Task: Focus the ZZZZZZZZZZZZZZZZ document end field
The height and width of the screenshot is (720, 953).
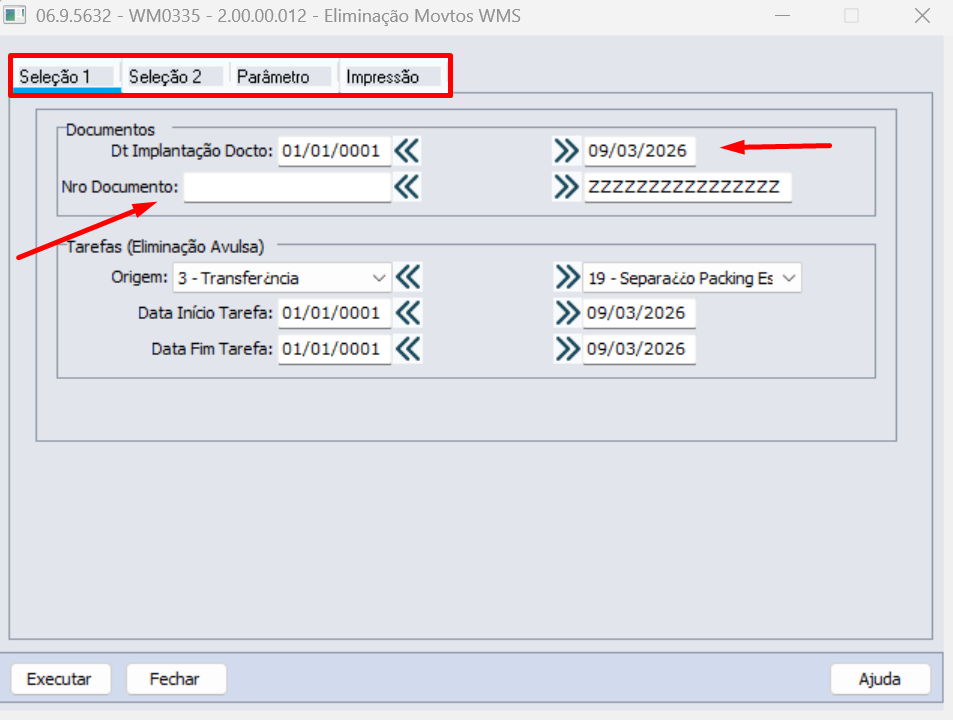Action: click(687, 187)
